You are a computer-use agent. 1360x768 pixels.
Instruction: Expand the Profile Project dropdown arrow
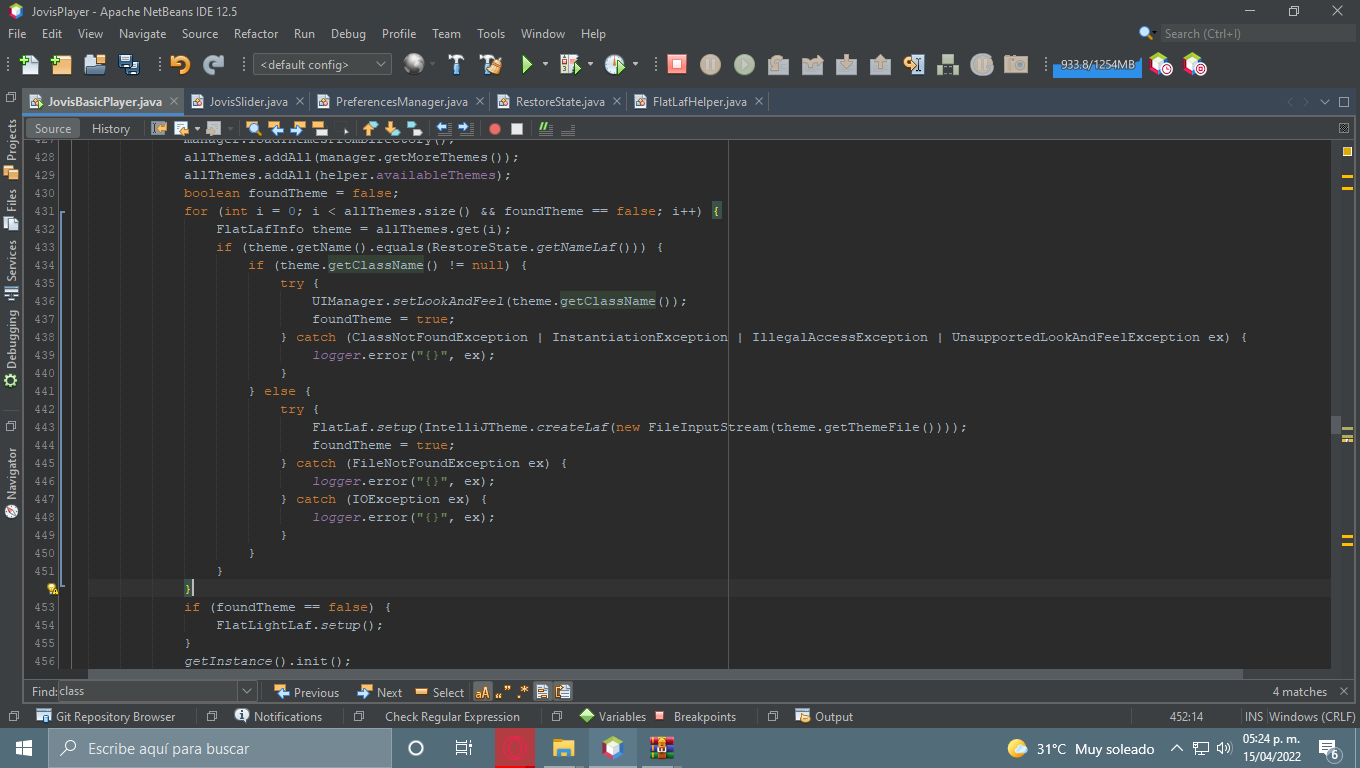(x=635, y=65)
